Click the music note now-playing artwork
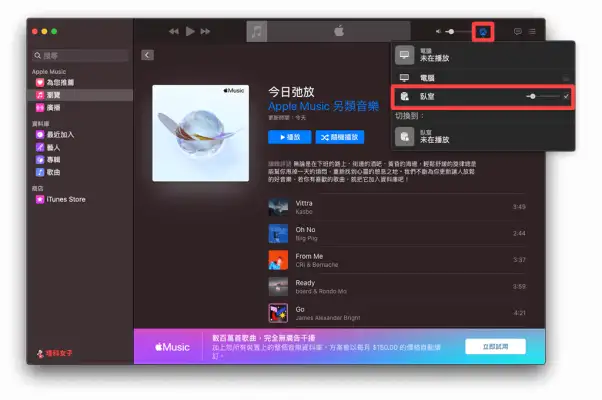This screenshot has height=400, width=602. tap(257, 31)
